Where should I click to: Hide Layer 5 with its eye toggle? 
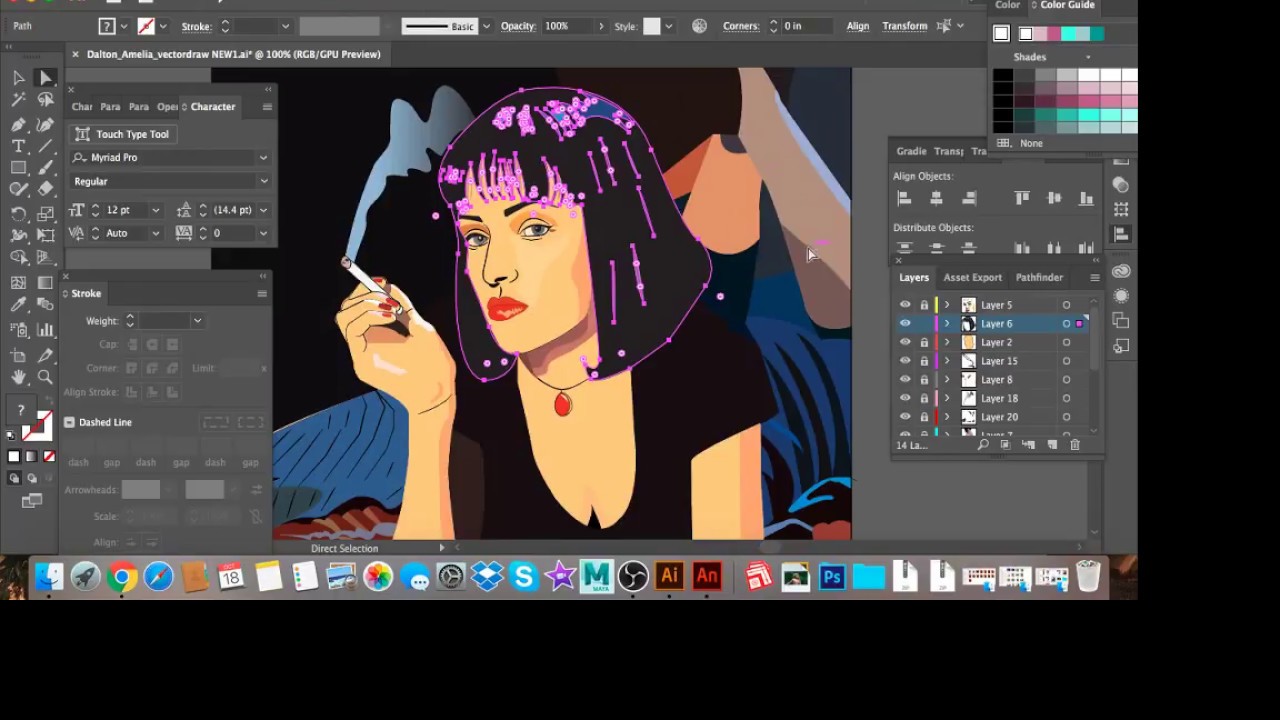[906, 304]
